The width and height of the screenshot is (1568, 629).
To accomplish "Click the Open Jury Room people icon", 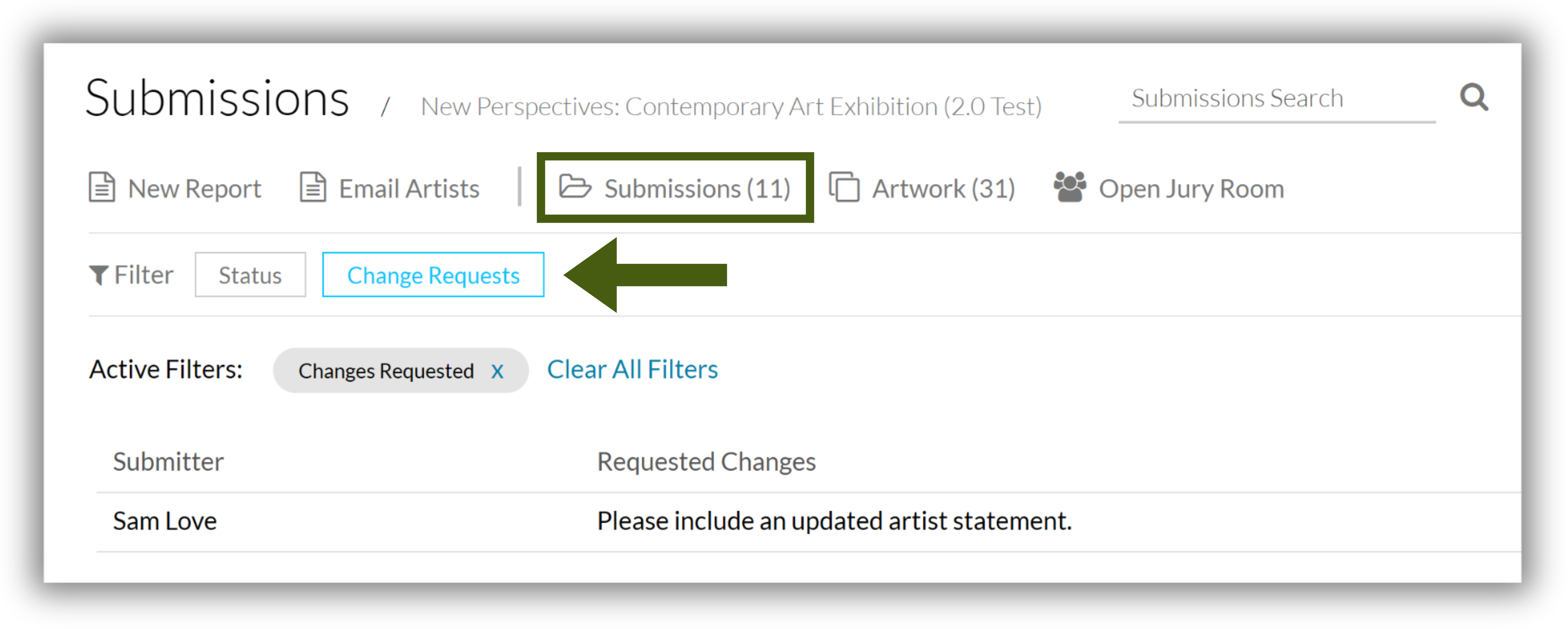I will pos(1069,187).
